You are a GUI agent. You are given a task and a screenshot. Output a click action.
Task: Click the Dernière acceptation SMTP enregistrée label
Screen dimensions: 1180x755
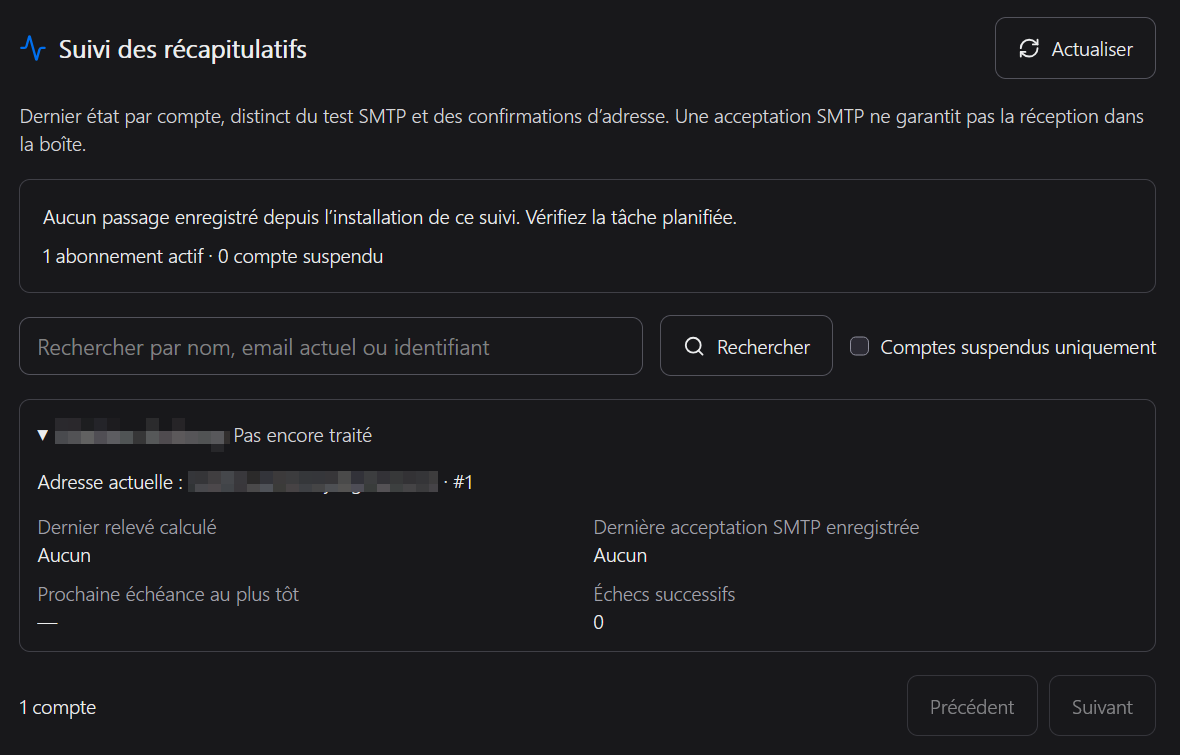[756, 527]
